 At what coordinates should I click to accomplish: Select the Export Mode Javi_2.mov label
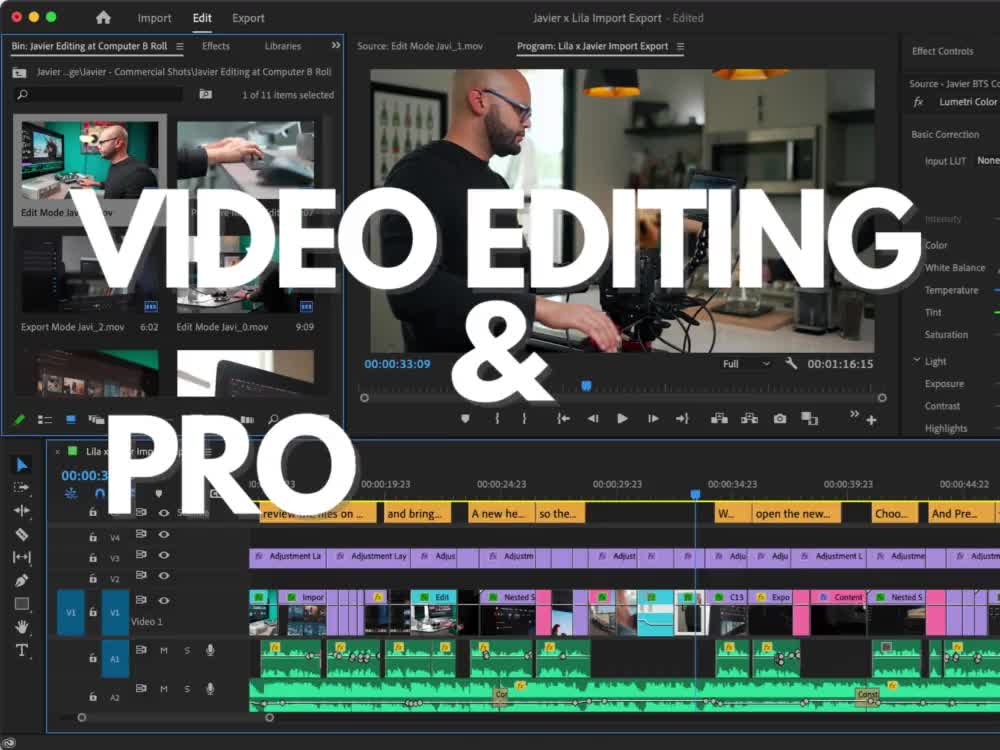(72, 327)
